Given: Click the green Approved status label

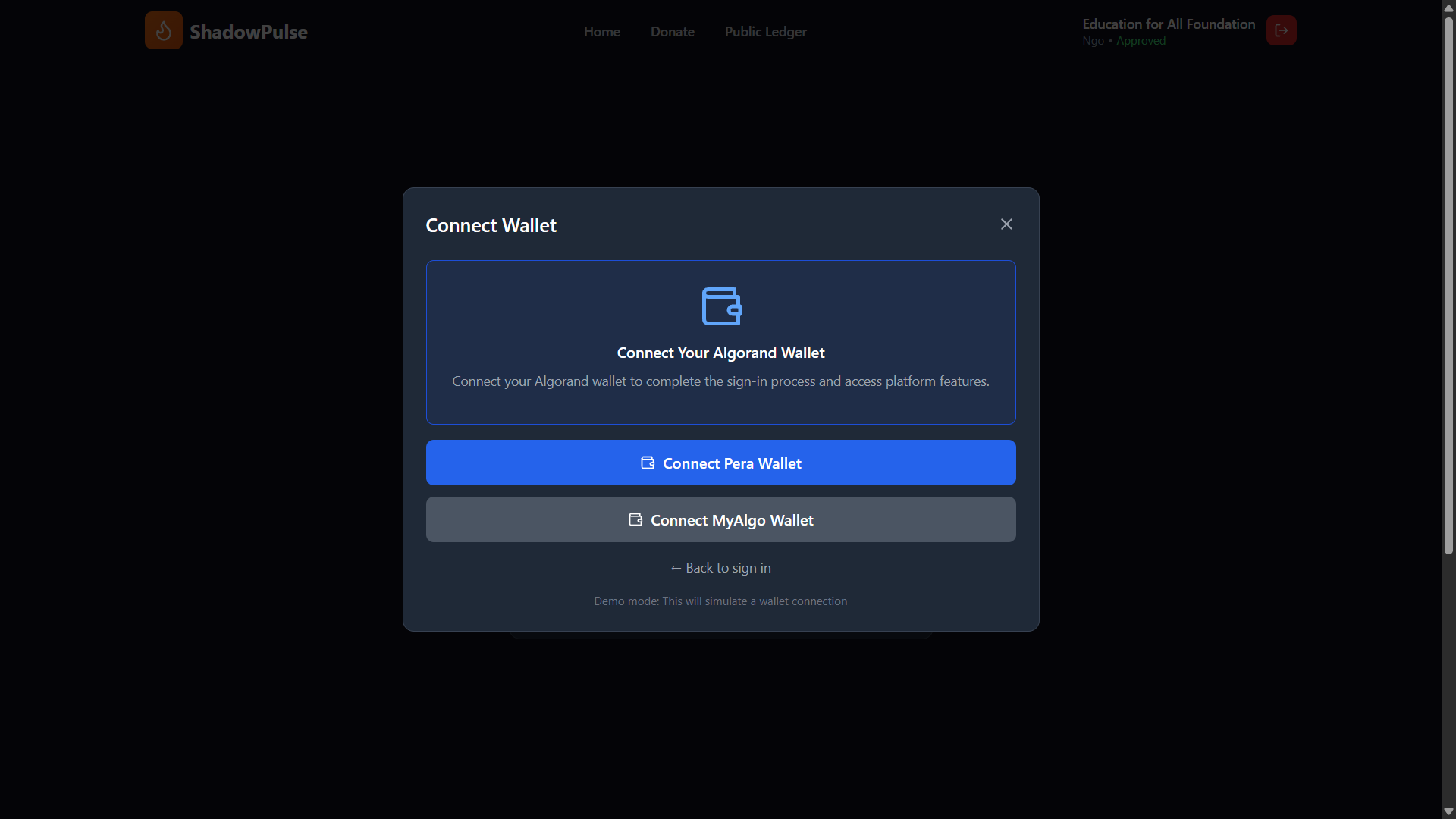Looking at the screenshot, I should (1141, 41).
